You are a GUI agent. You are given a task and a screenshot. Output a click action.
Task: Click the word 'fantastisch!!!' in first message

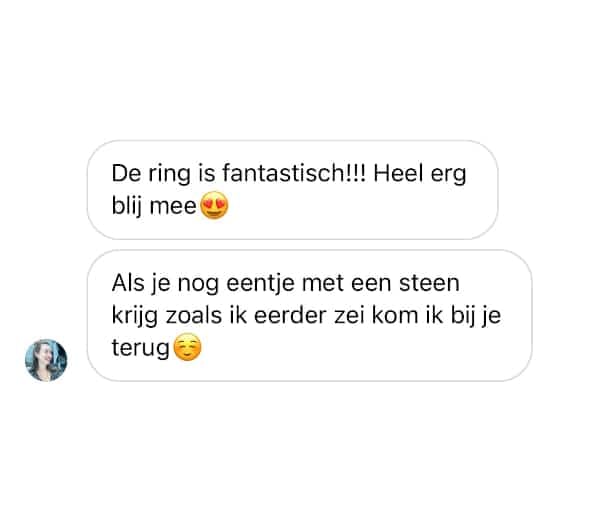coord(294,173)
